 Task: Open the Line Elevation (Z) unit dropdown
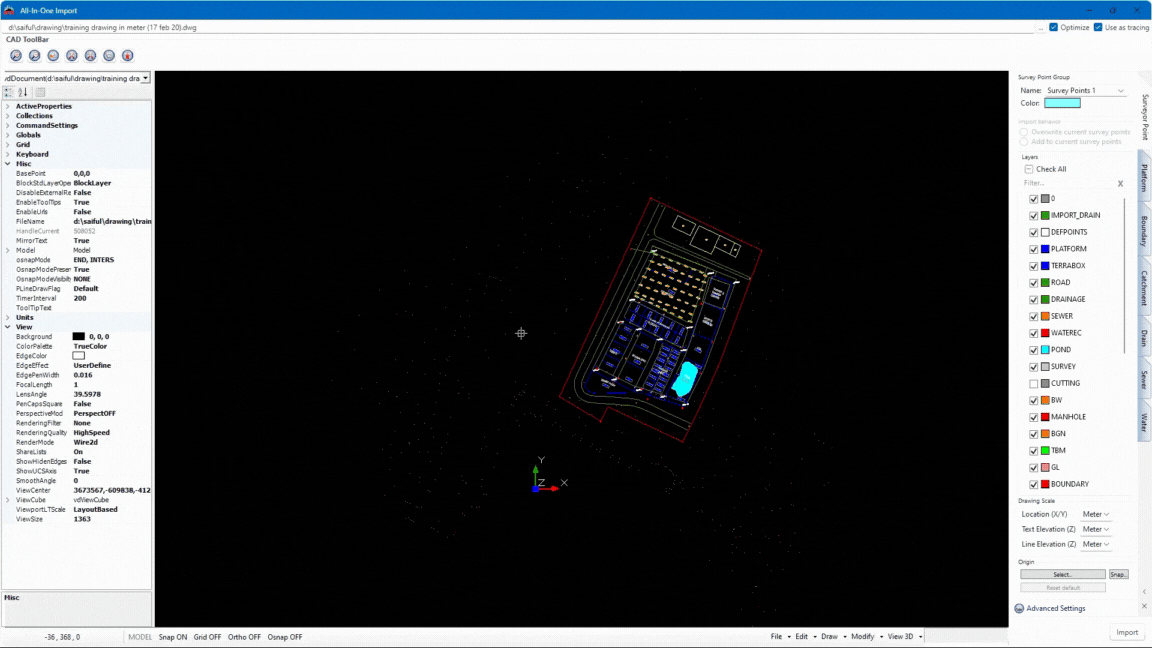pos(1095,544)
